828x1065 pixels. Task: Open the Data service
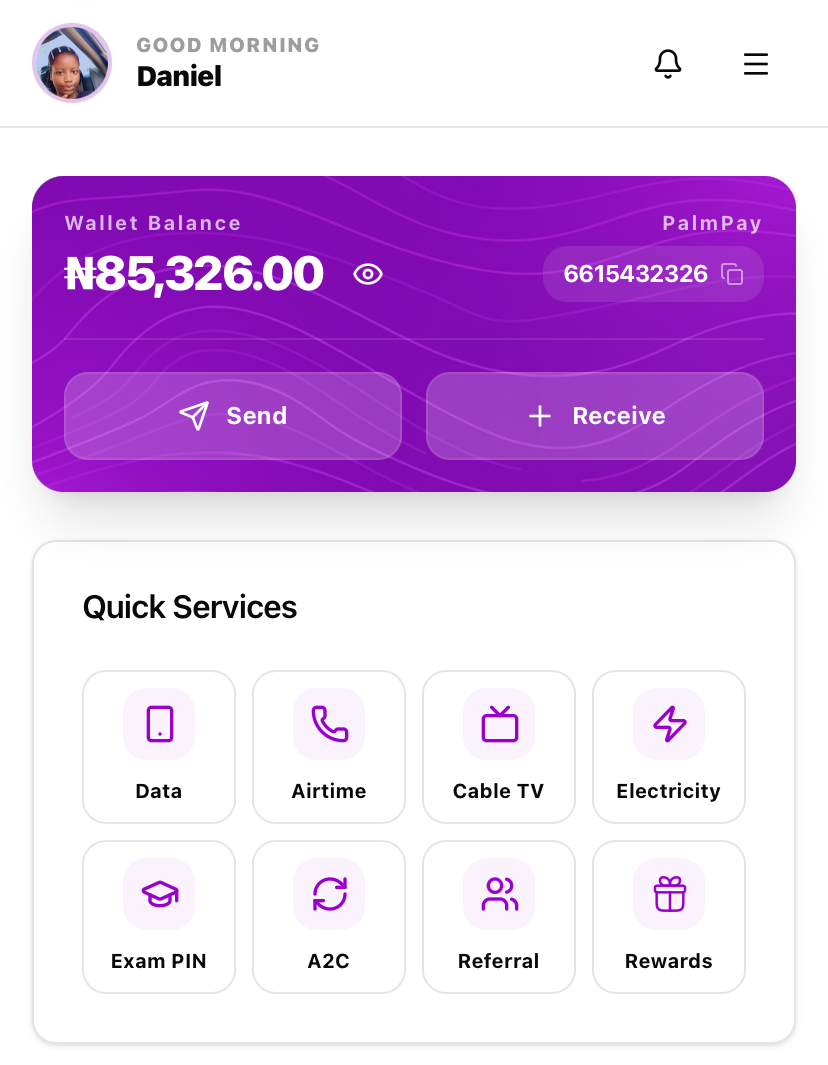click(x=159, y=746)
